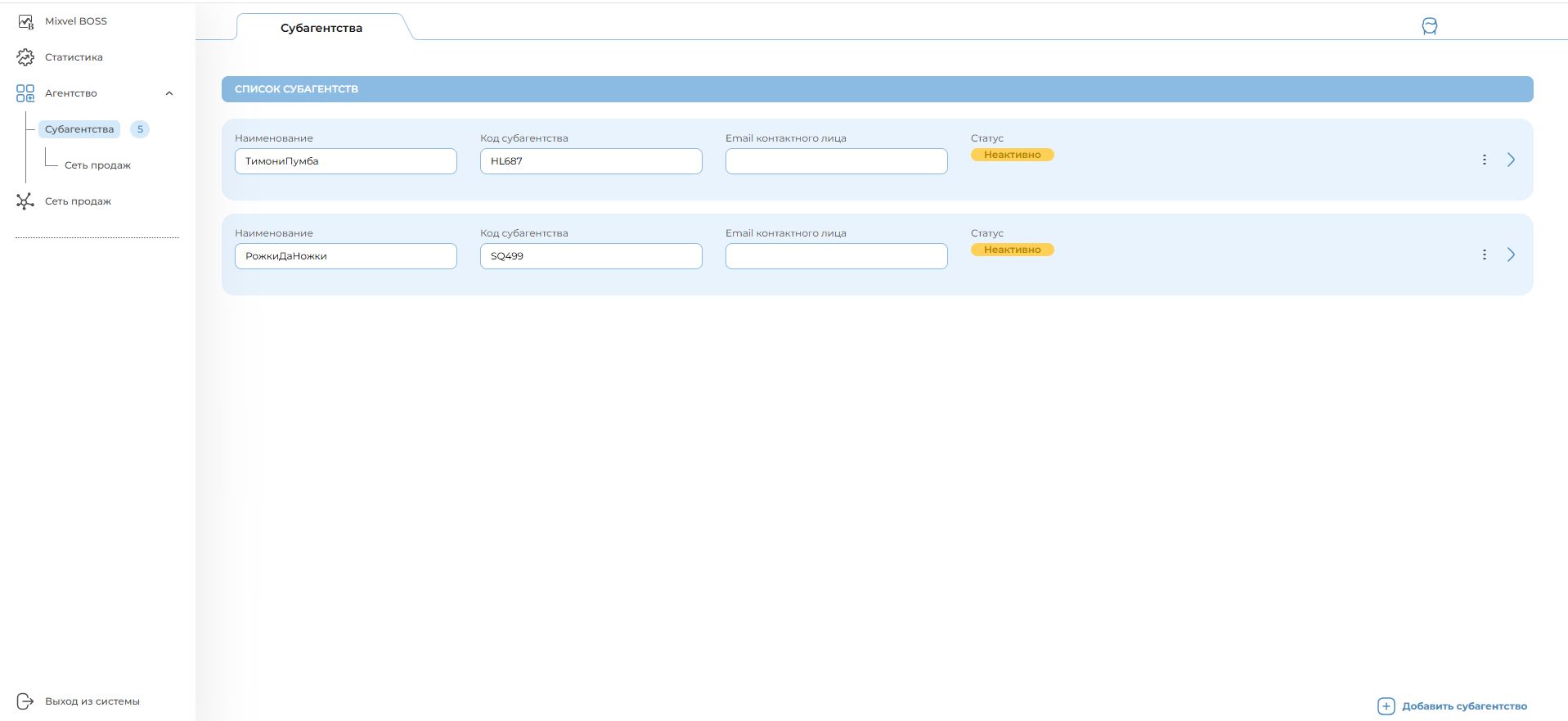The height and width of the screenshot is (721, 1568).
Task: Click Добавить субагентство button
Action: [1463, 706]
